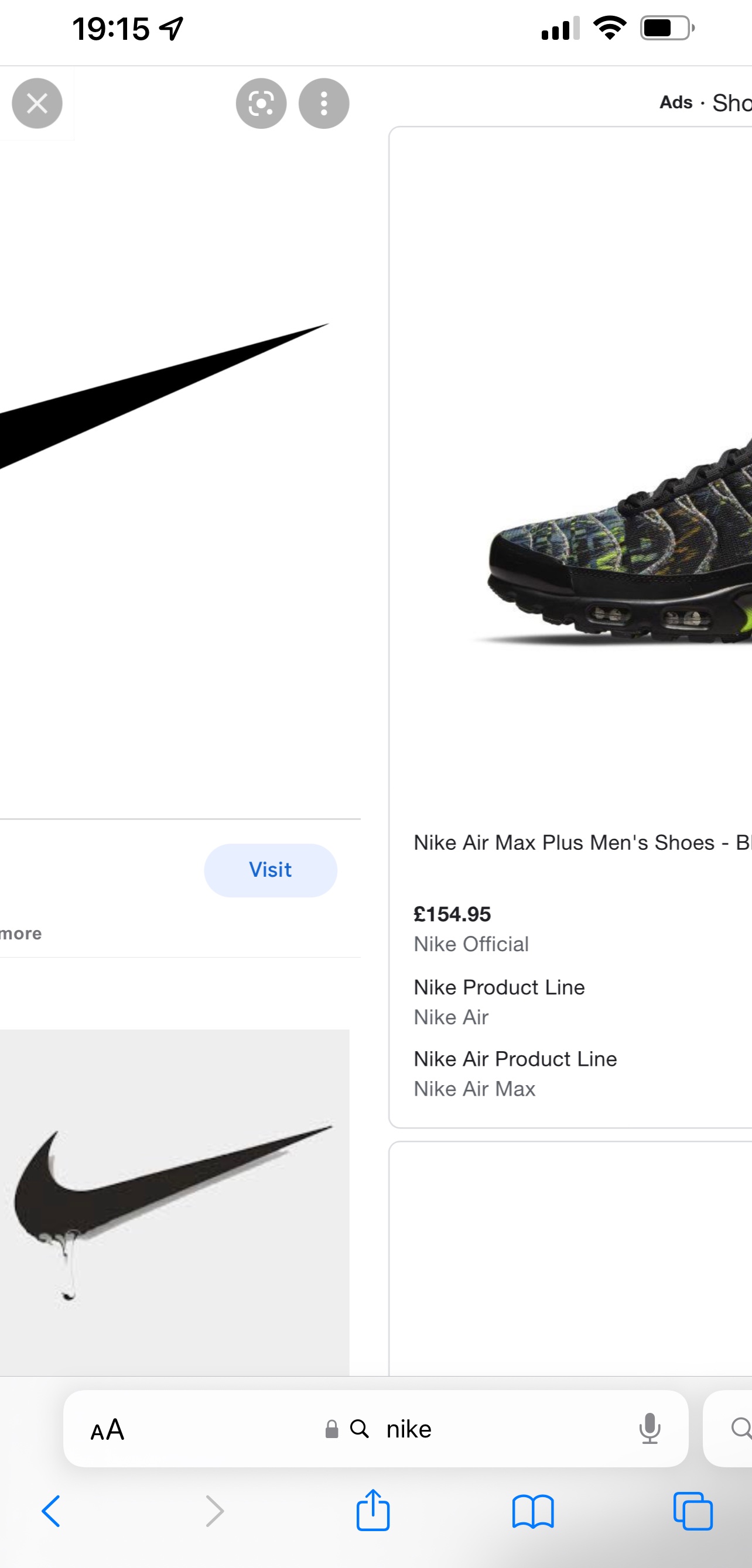752x1568 pixels.
Task: Tap the address bar showing nike
Action: pyautogui.click(x=408, y=1429)
